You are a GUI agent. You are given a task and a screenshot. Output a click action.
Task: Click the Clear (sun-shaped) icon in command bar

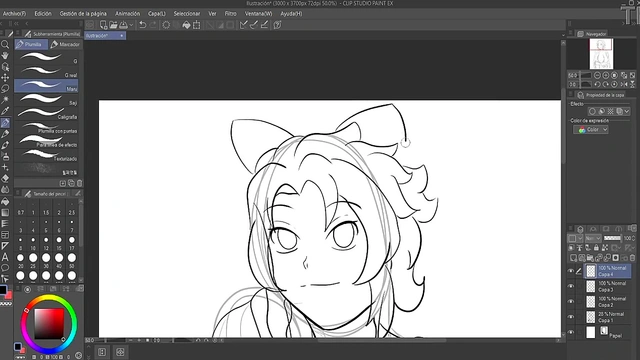pyautogui.click(x=166, y=25)
